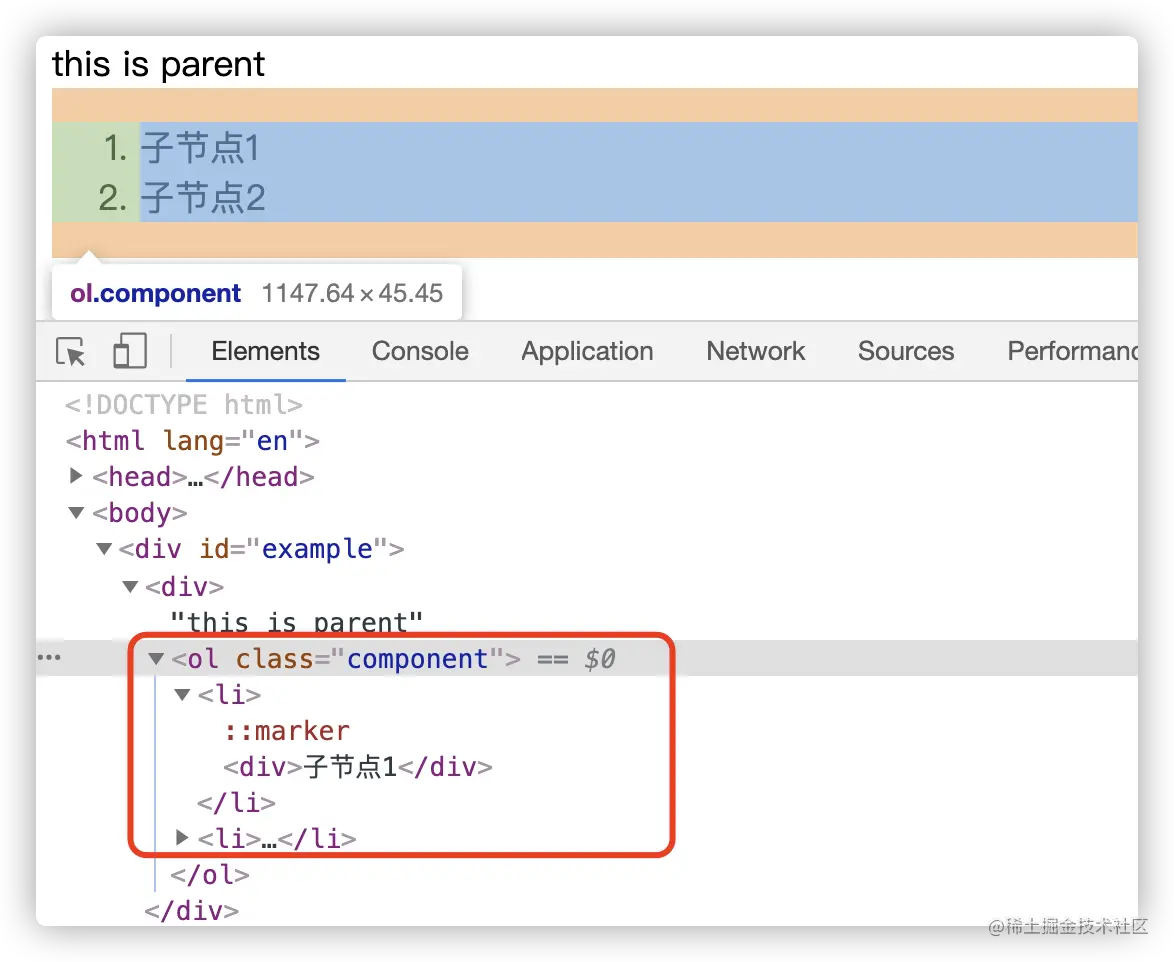Open the Sources tab
The image size is (1174, 962).
tap(906, 351)
